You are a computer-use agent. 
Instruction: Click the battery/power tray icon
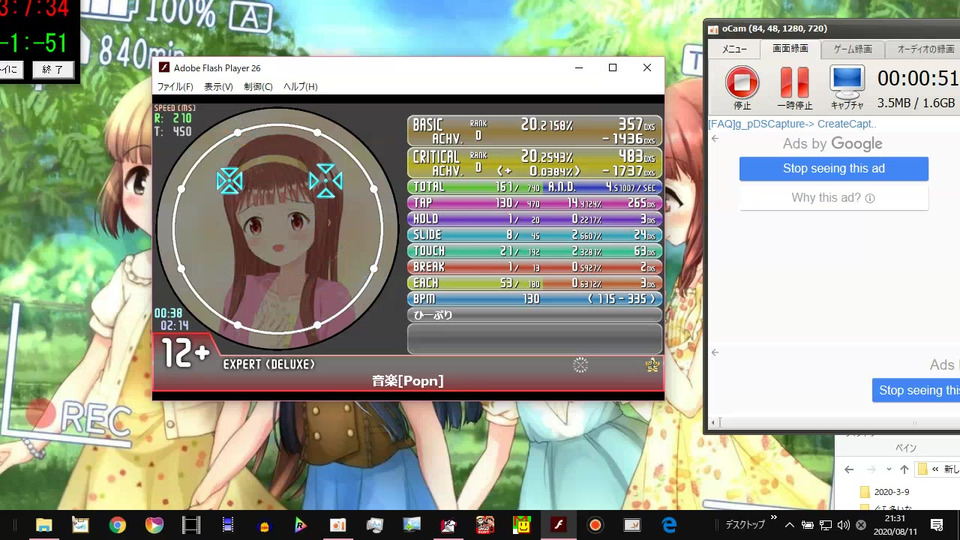click(x=808, y=525)
